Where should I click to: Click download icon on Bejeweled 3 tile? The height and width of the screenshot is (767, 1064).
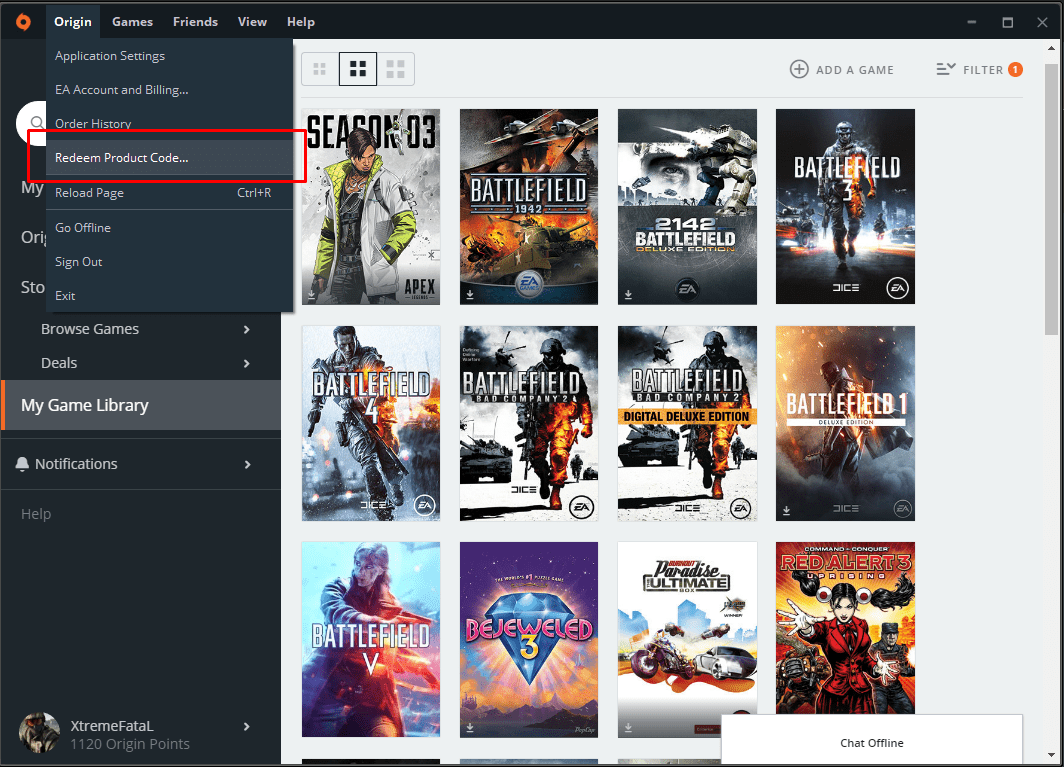[470, 728]
